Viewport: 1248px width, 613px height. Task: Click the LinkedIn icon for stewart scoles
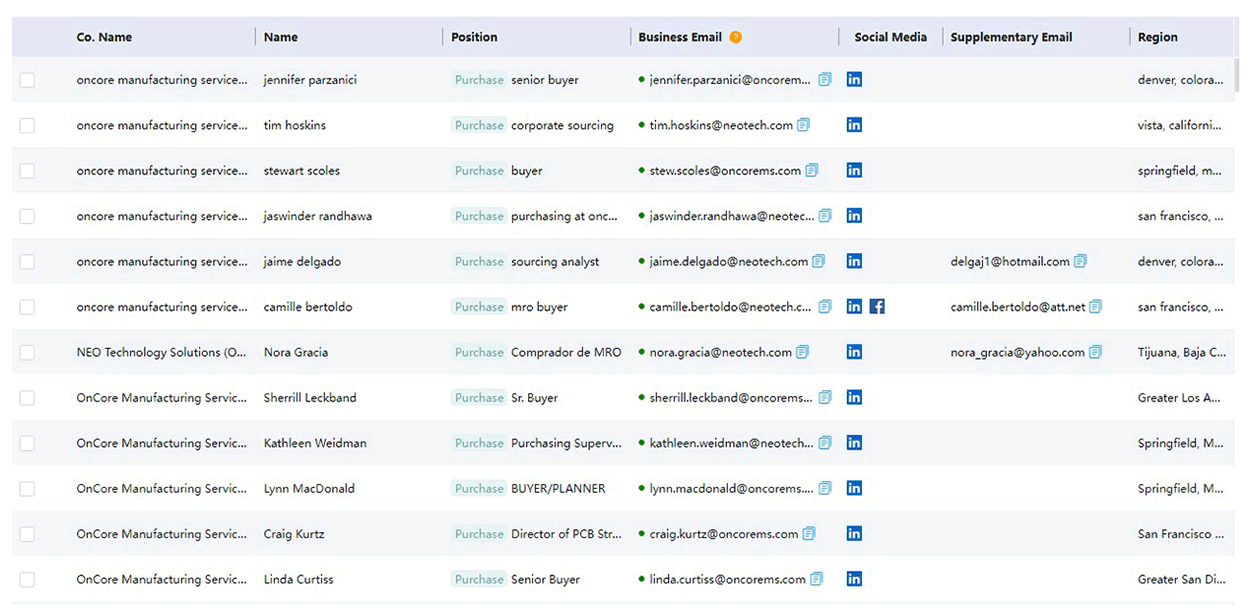coord(854,171)
